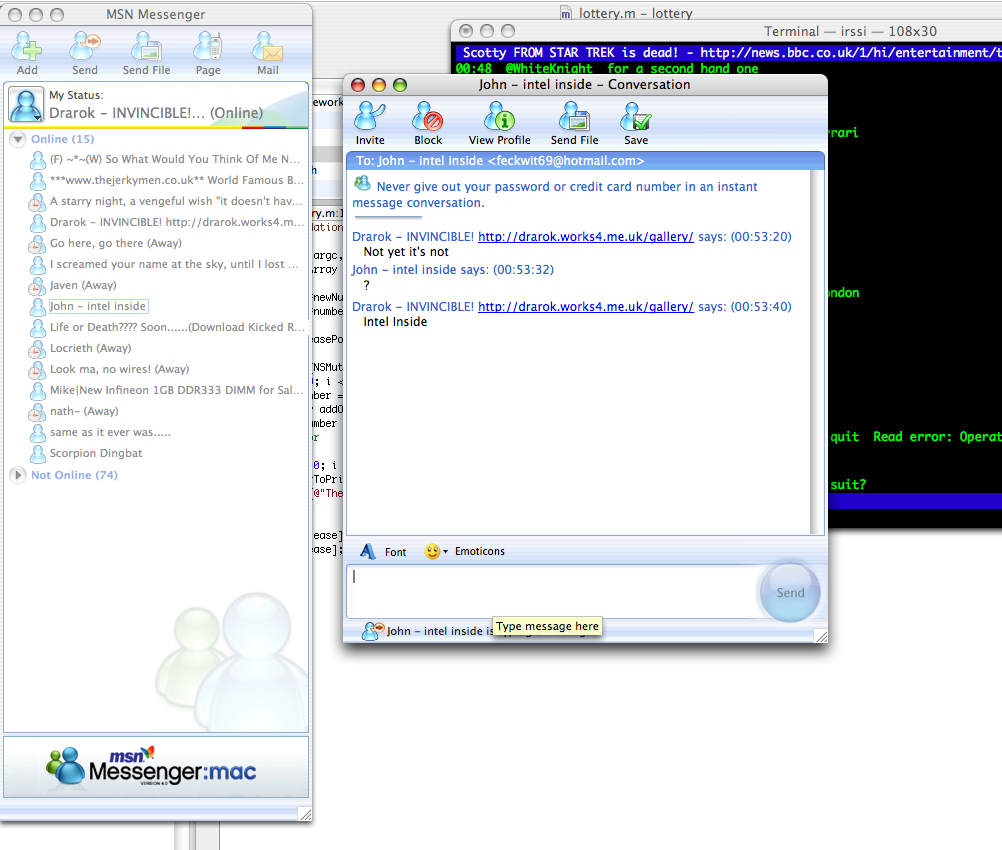Click the typing status icon at conversation bottom
This screenshot has width=1002, height=850.
(373, 631)
